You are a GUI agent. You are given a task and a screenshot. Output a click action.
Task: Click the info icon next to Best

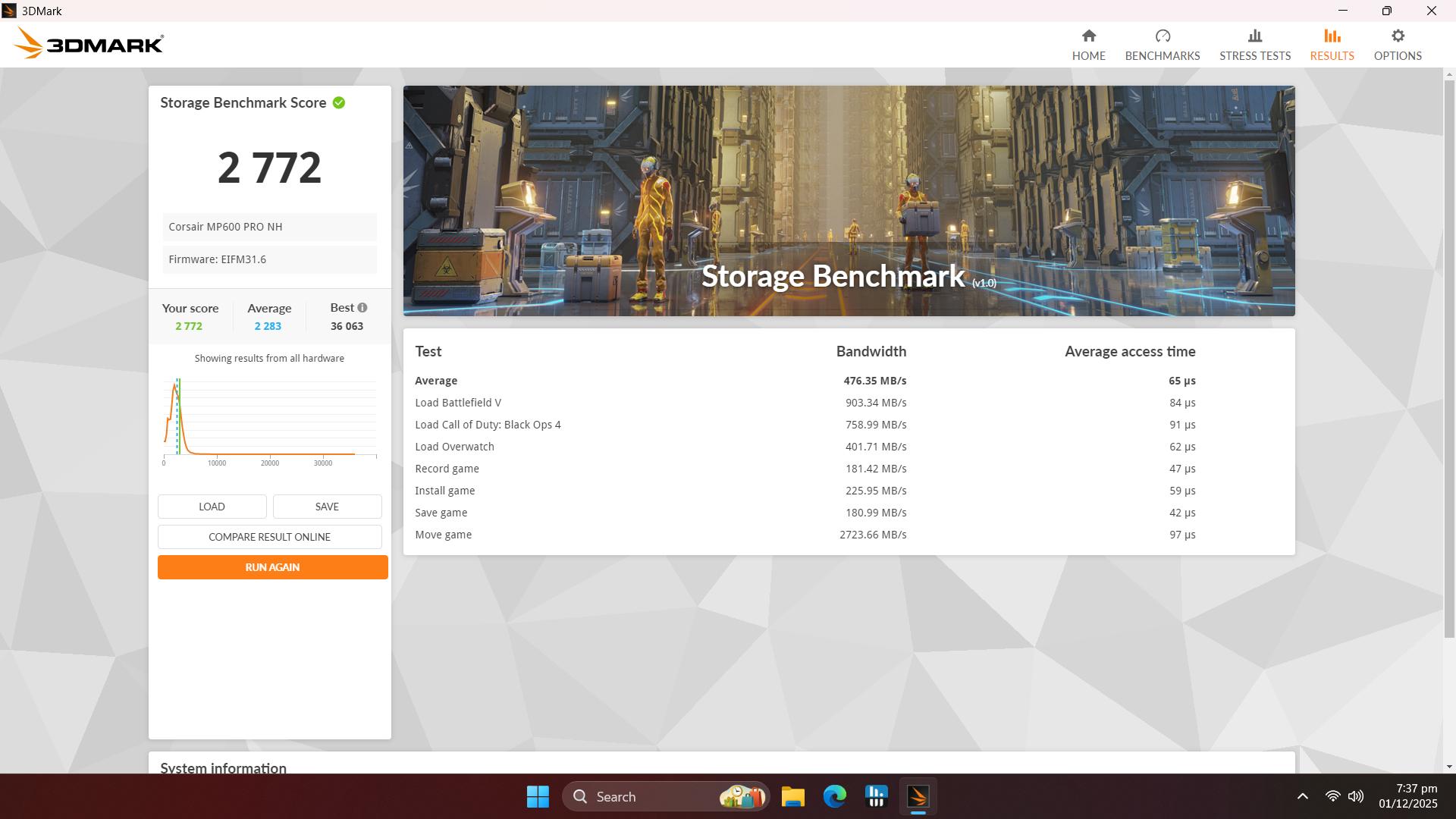362,307
